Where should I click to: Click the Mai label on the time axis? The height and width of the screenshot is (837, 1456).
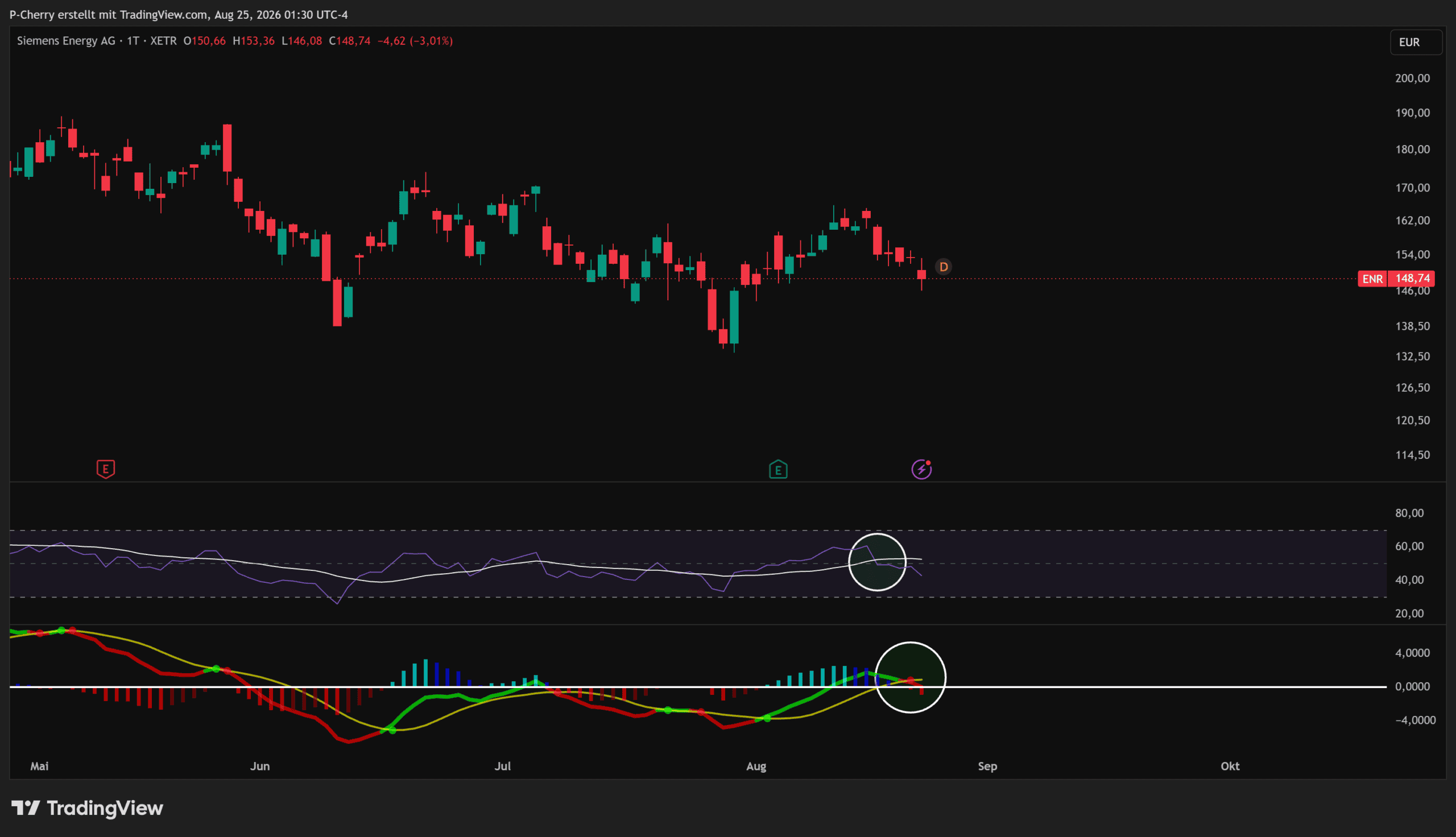[x=40, y=766]
